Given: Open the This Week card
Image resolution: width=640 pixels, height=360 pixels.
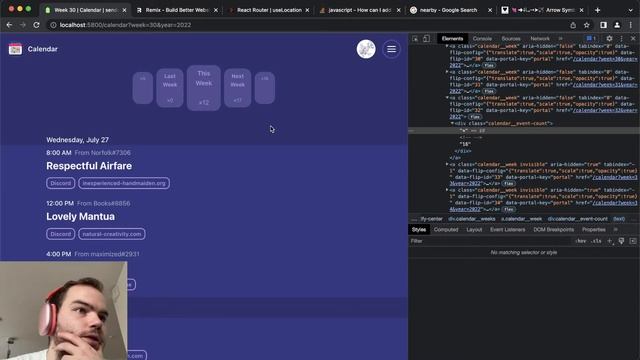Looking at the screenshot, I should [x=204, y=88].
